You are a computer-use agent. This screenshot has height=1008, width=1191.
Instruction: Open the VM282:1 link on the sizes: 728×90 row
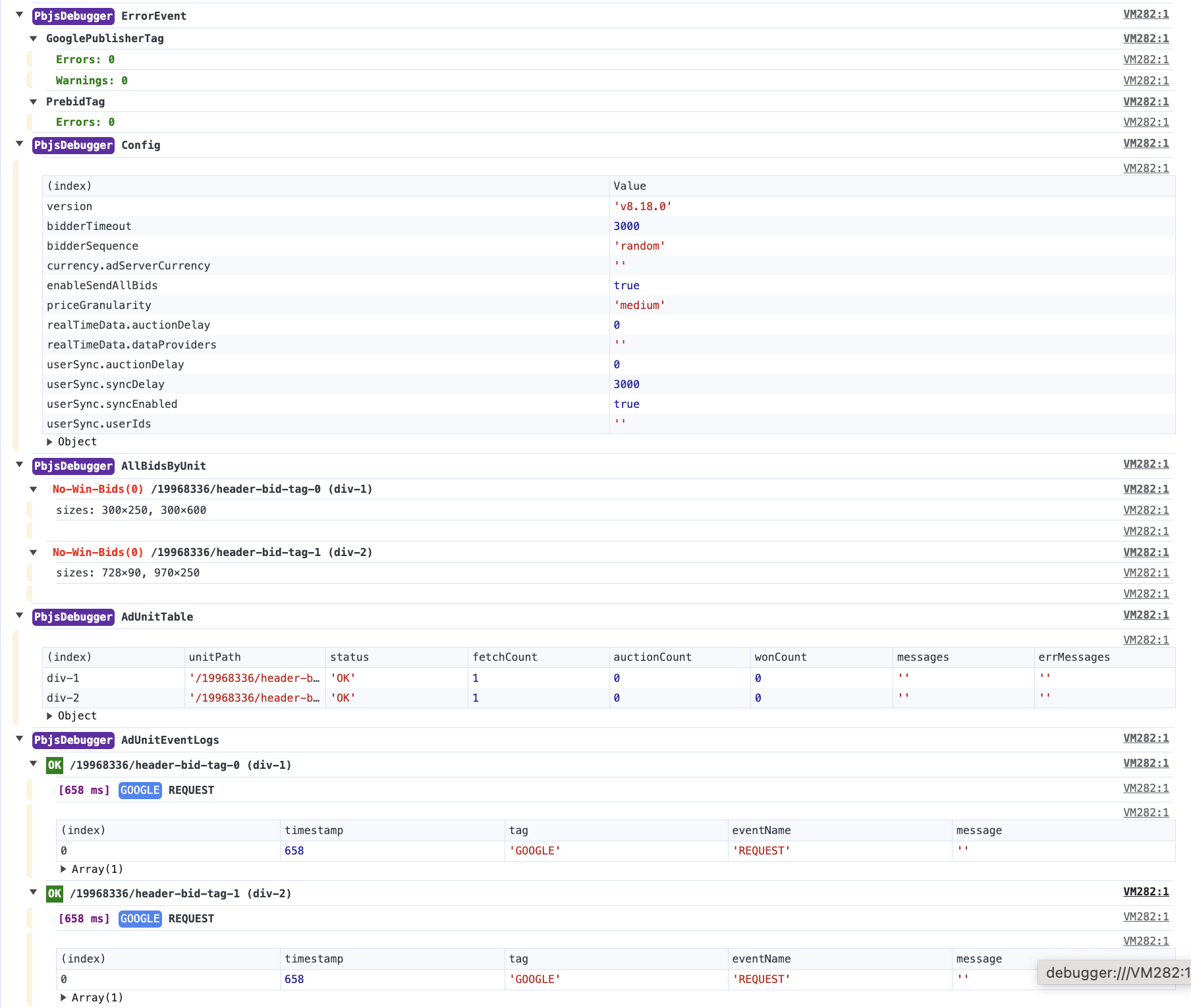(x=1146, y=573)
